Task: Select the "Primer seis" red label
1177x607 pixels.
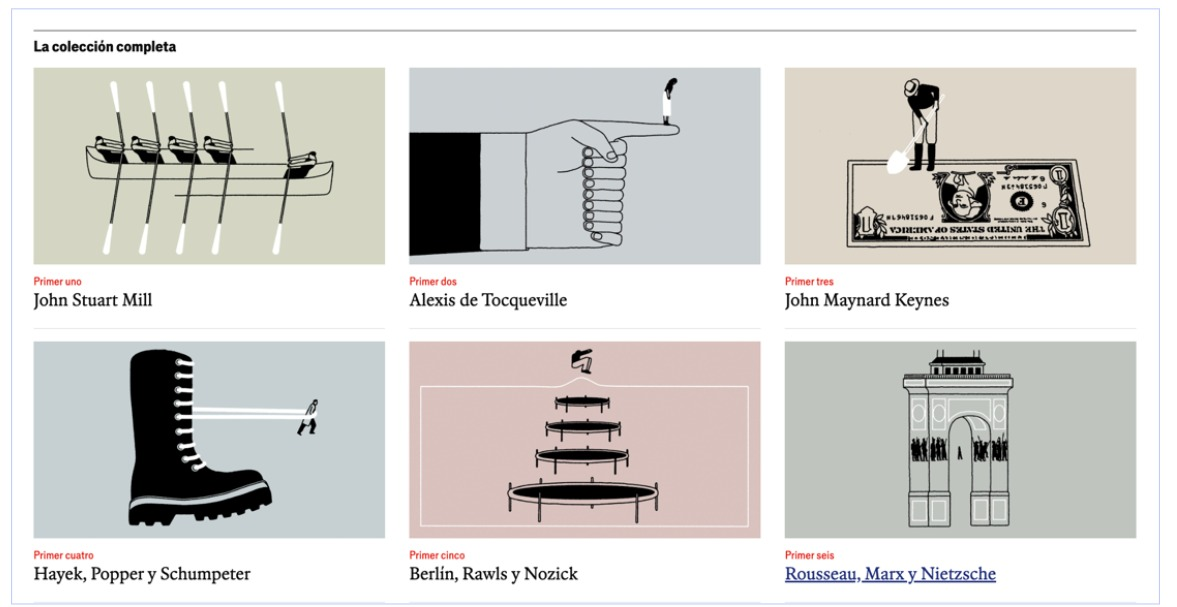Action: [x=809, y=556]
